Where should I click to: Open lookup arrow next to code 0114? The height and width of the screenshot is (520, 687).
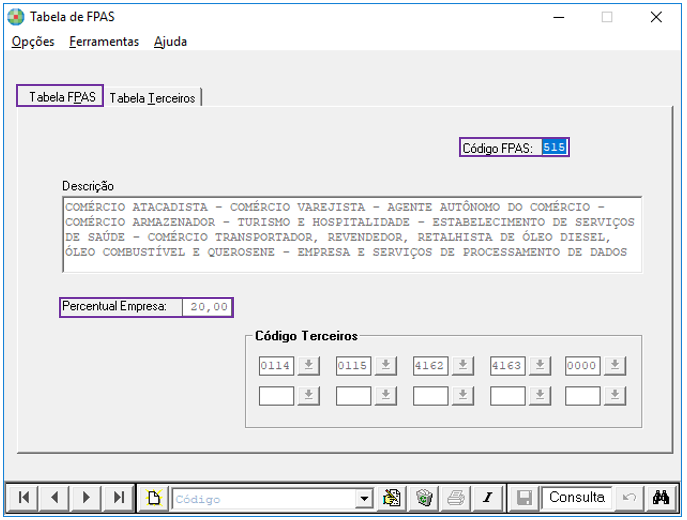click(x=308, y=365)
